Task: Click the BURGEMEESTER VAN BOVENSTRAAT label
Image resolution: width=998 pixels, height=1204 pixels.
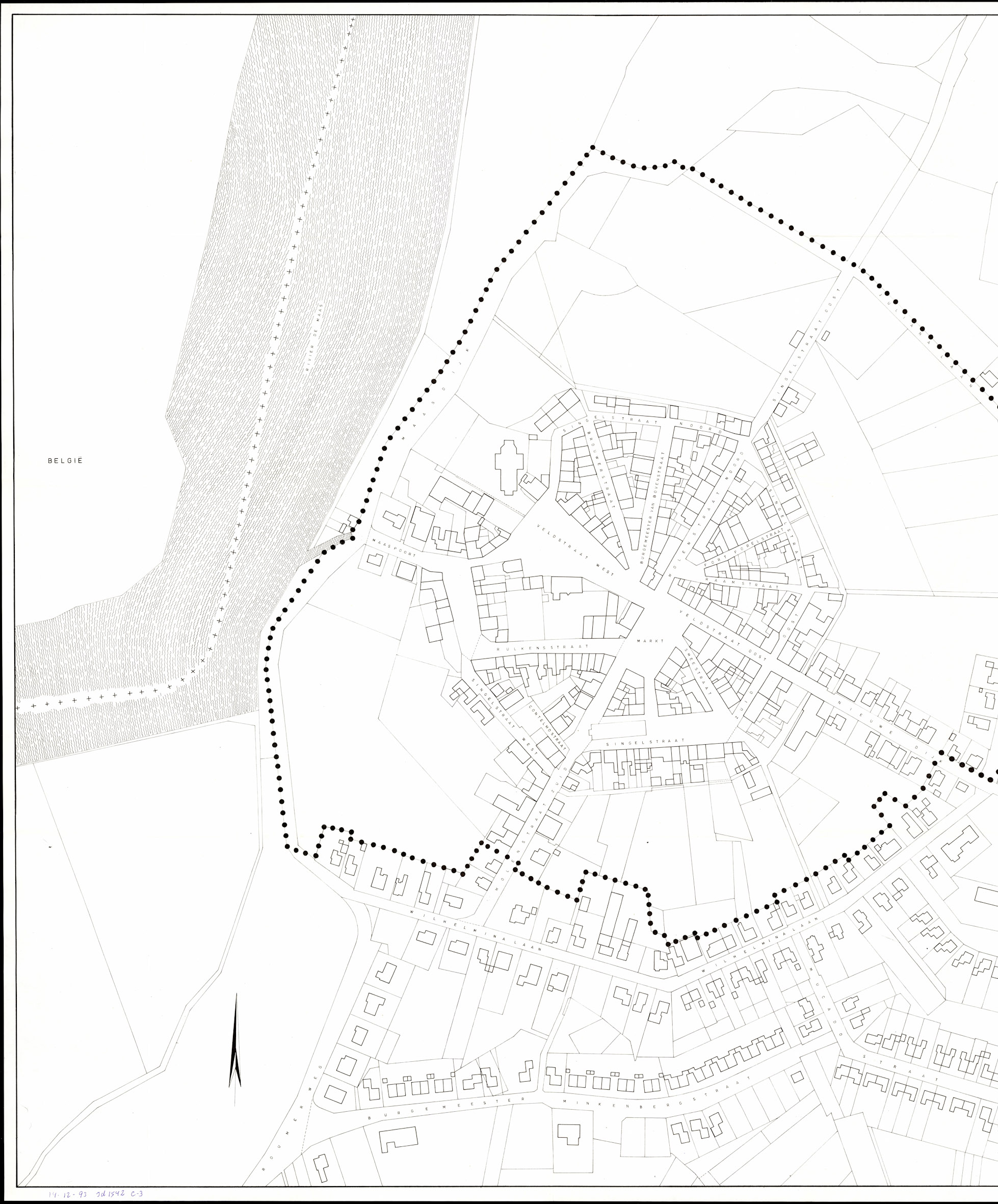Action: [652, 507]
